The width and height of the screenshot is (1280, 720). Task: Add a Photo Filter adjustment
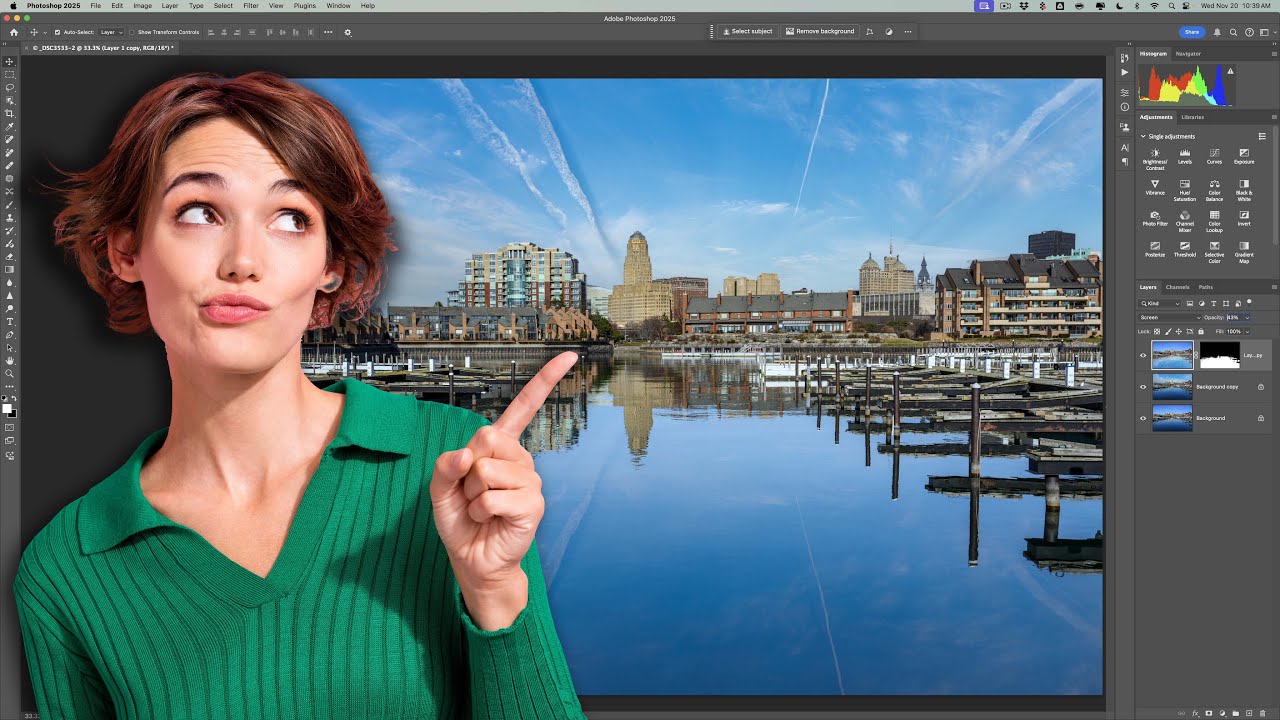coord(1155,218)
